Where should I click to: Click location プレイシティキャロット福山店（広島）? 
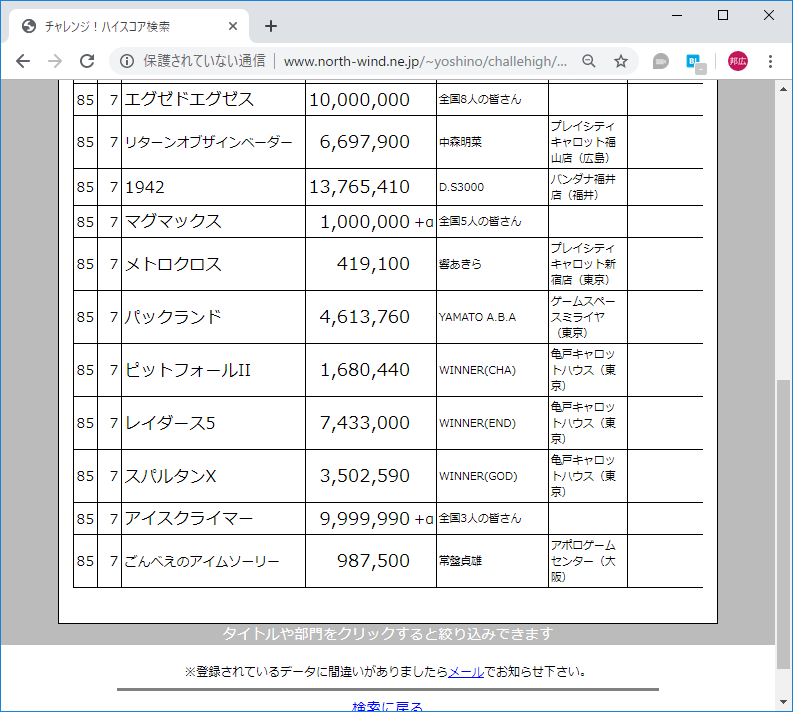coord(583,142)
